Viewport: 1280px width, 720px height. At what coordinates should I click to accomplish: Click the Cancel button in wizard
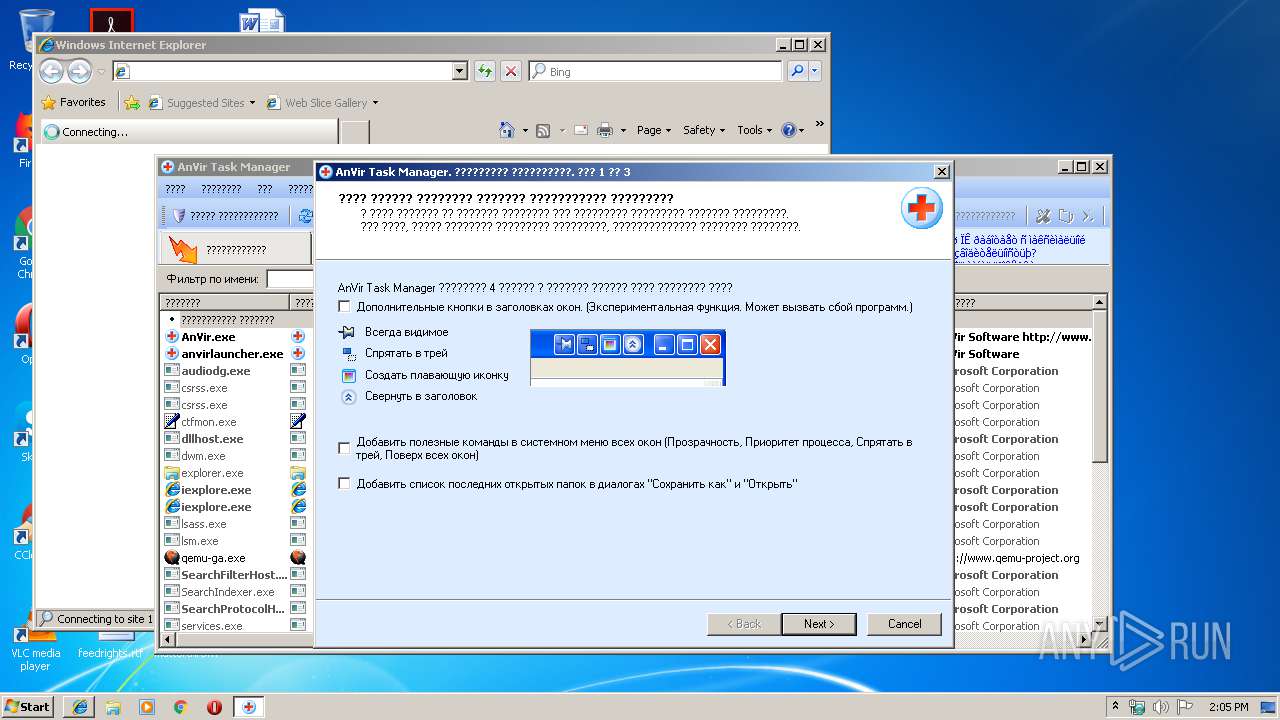coord(905,624)
